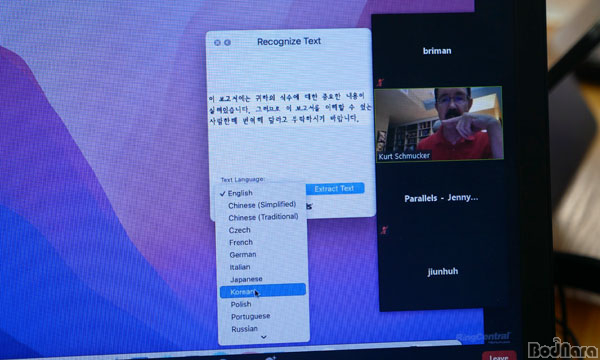Expand more languages via down chevron
The height and width of the screenshot is (360, 600).
pyautogui.click(x=263, y=337)
